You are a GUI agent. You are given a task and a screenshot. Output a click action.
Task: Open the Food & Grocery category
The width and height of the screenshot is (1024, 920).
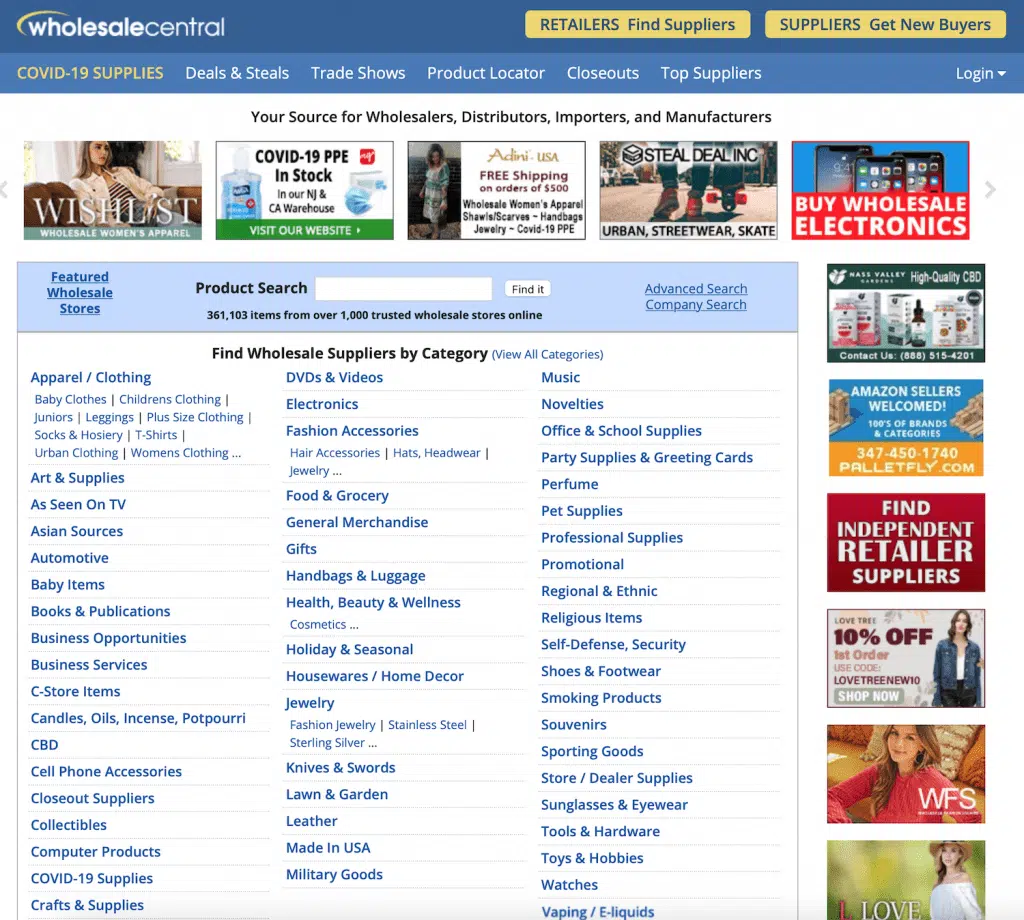pos(337,496)
